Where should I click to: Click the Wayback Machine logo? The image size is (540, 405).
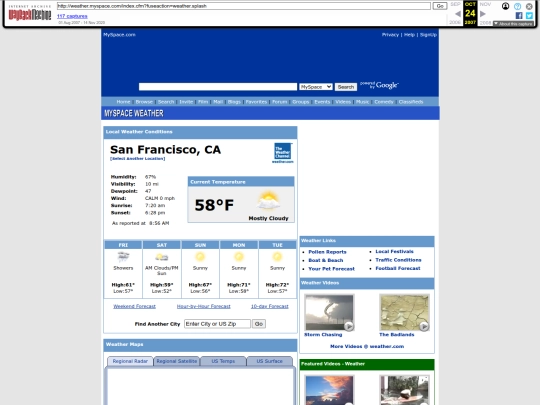coord(30,12)
